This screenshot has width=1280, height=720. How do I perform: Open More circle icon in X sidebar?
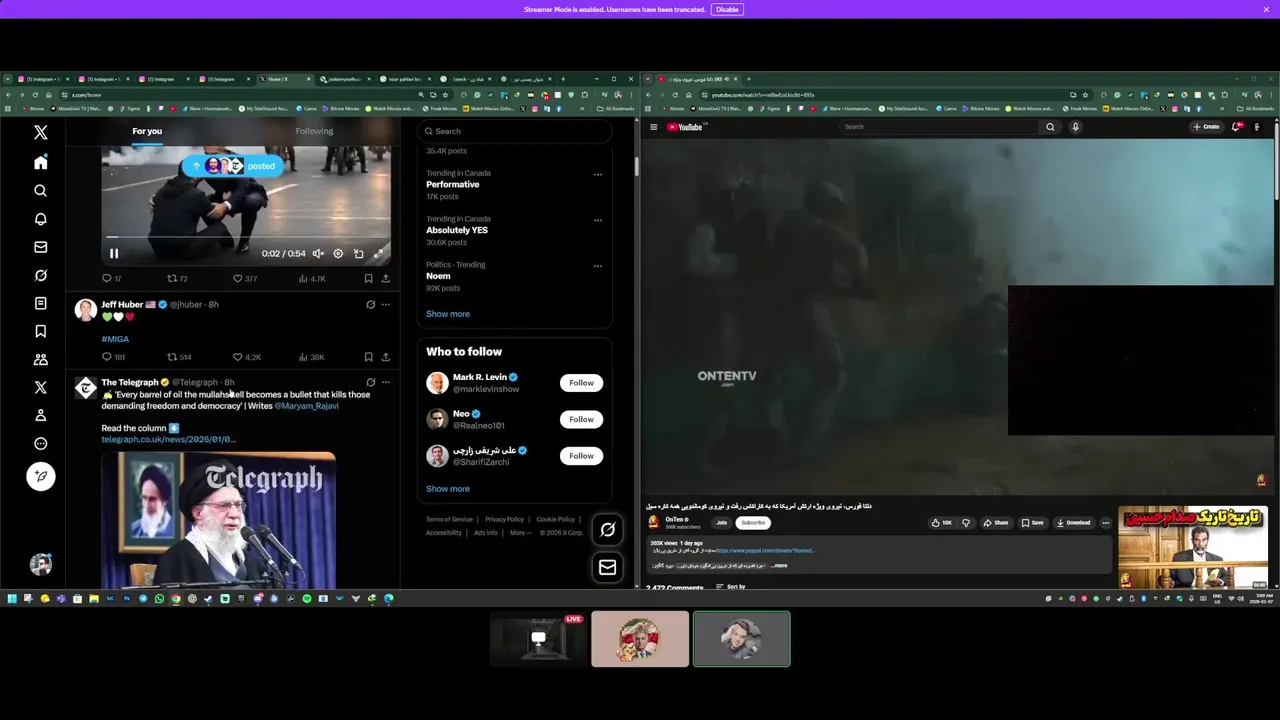click(41, 443)
